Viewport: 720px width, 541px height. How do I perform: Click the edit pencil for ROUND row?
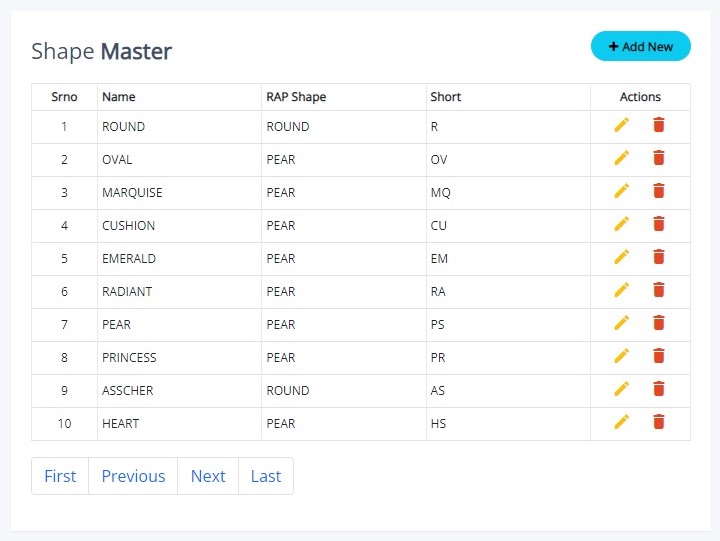click(x=622, y=125)
